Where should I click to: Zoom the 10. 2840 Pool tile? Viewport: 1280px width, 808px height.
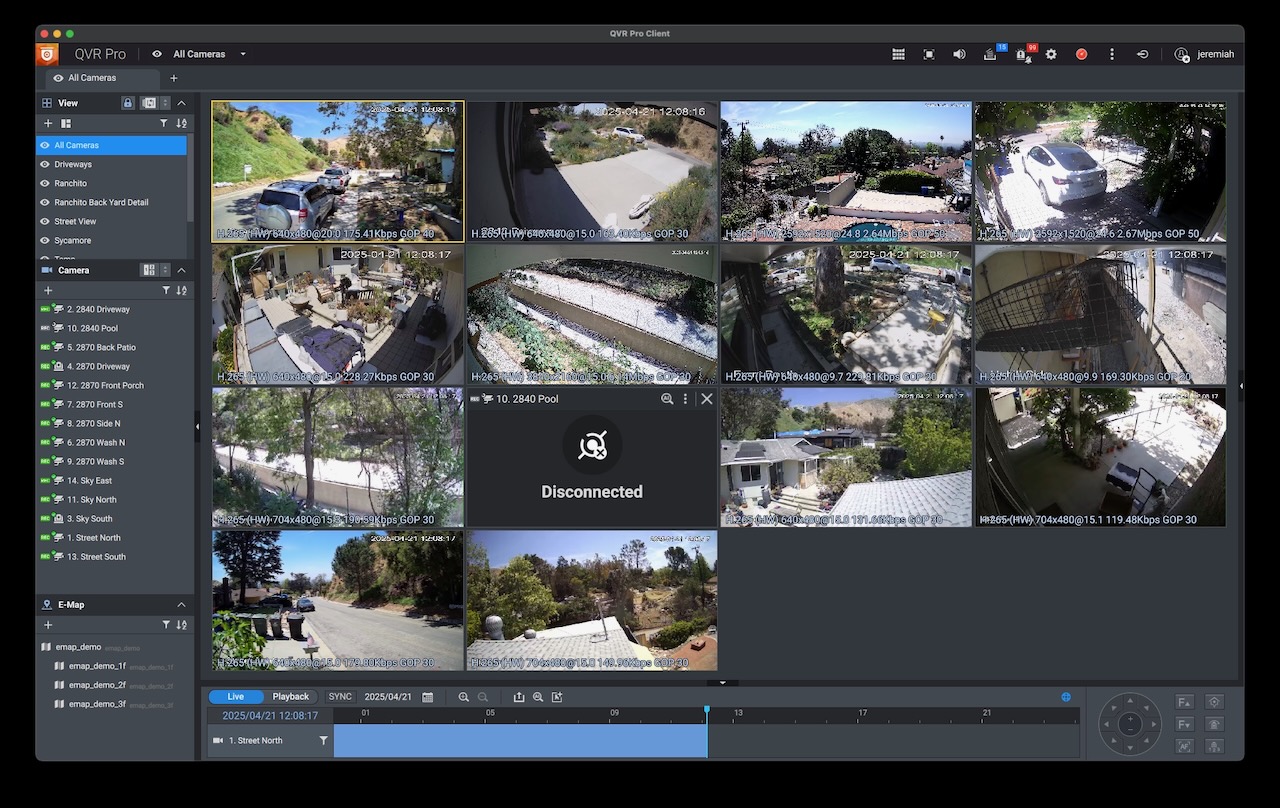click(667, 398)
